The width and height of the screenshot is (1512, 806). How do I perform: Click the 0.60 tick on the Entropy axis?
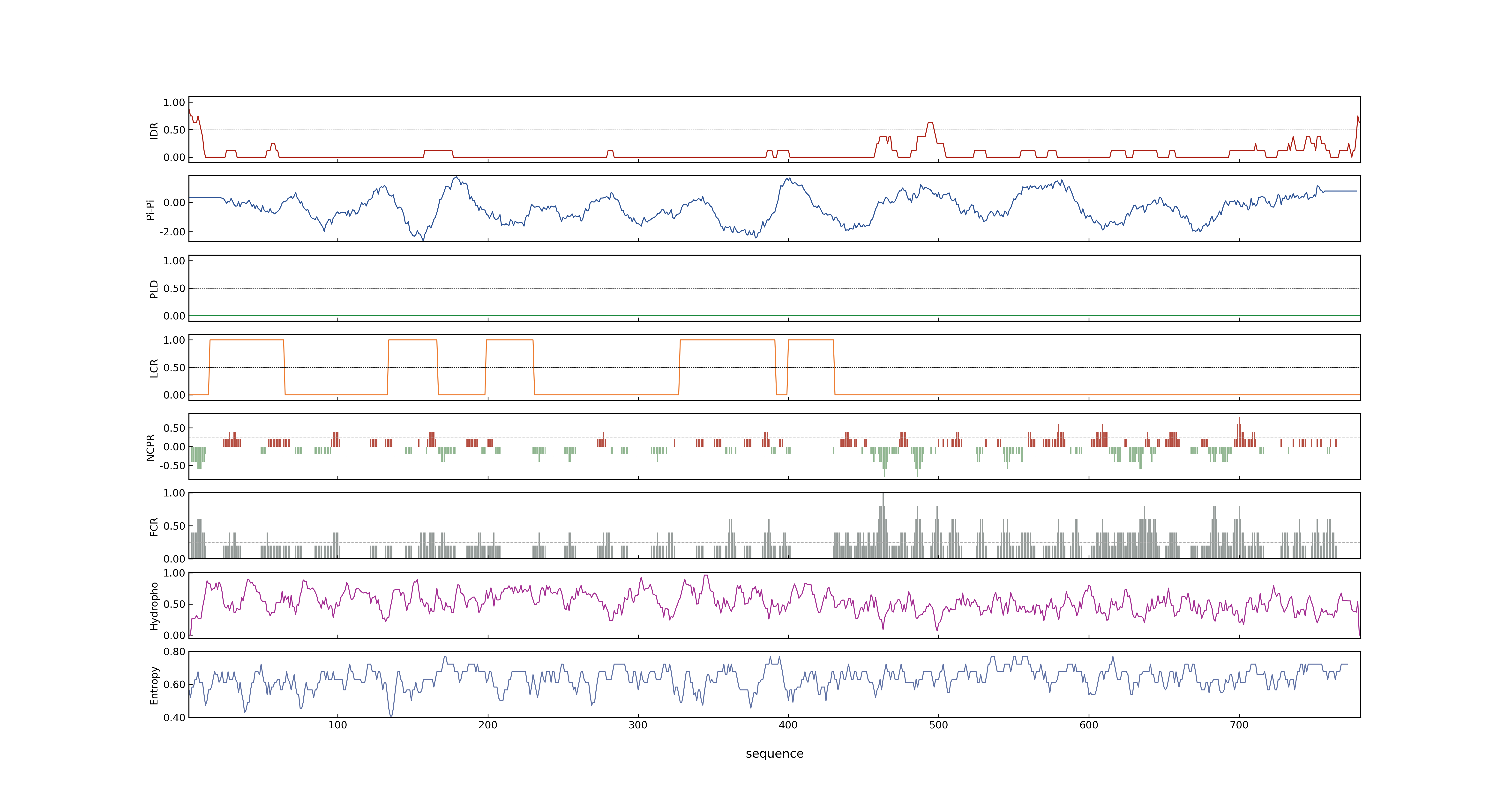[x=174, y=685]
